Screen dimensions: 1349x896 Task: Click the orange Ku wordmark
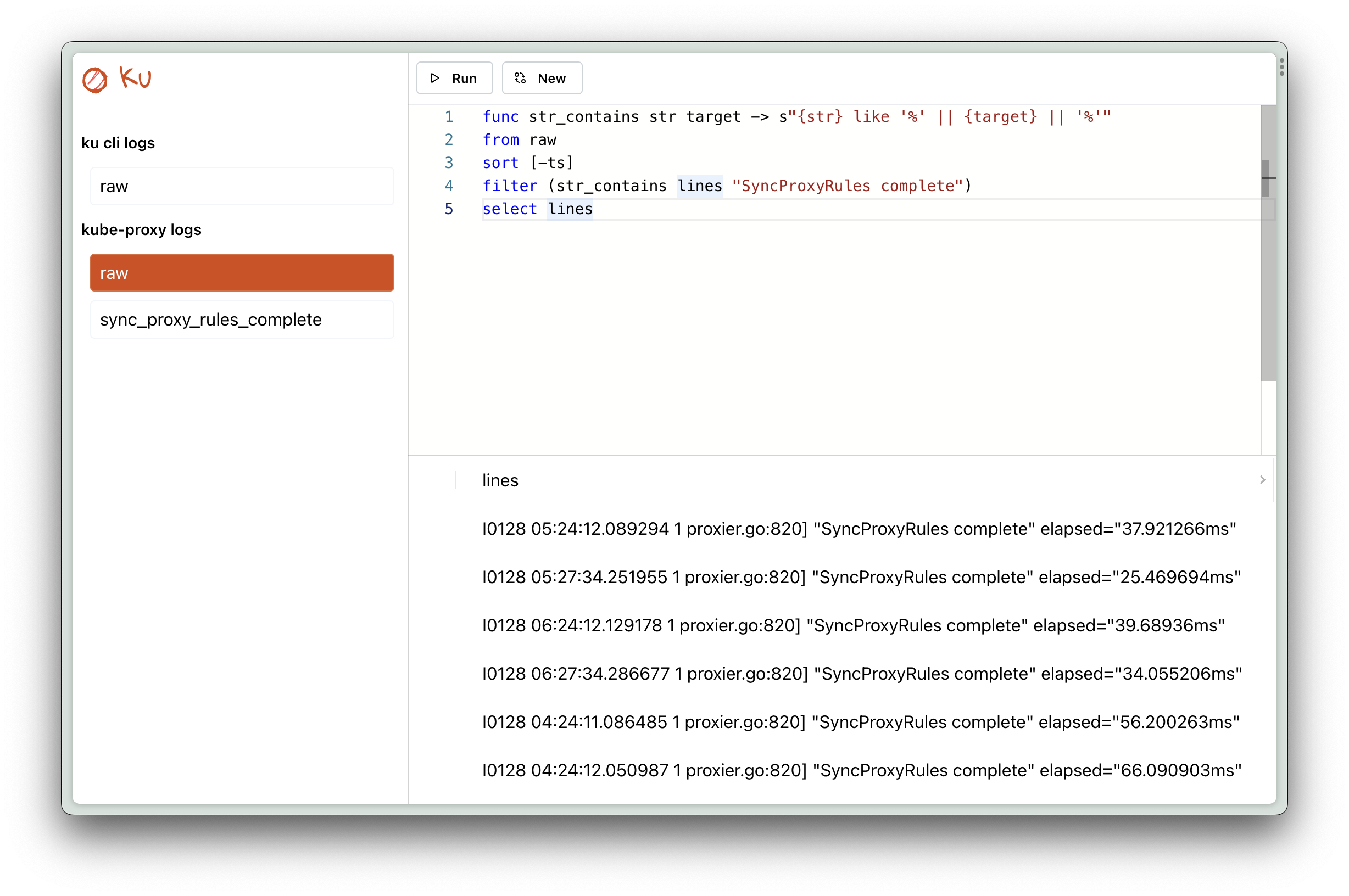(x=136, y=77)
